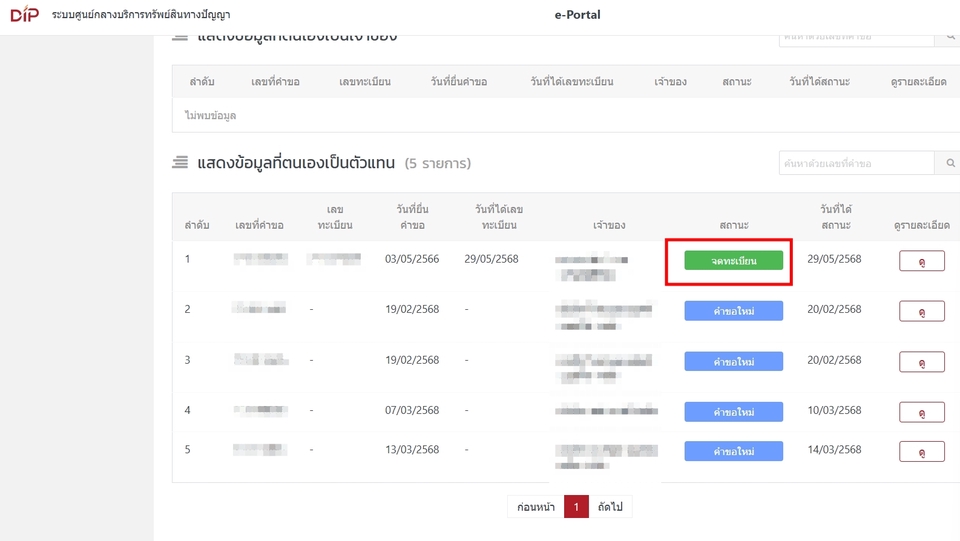Go to the next page (ถัดไป)
The image size is (960, 541).
610,507
